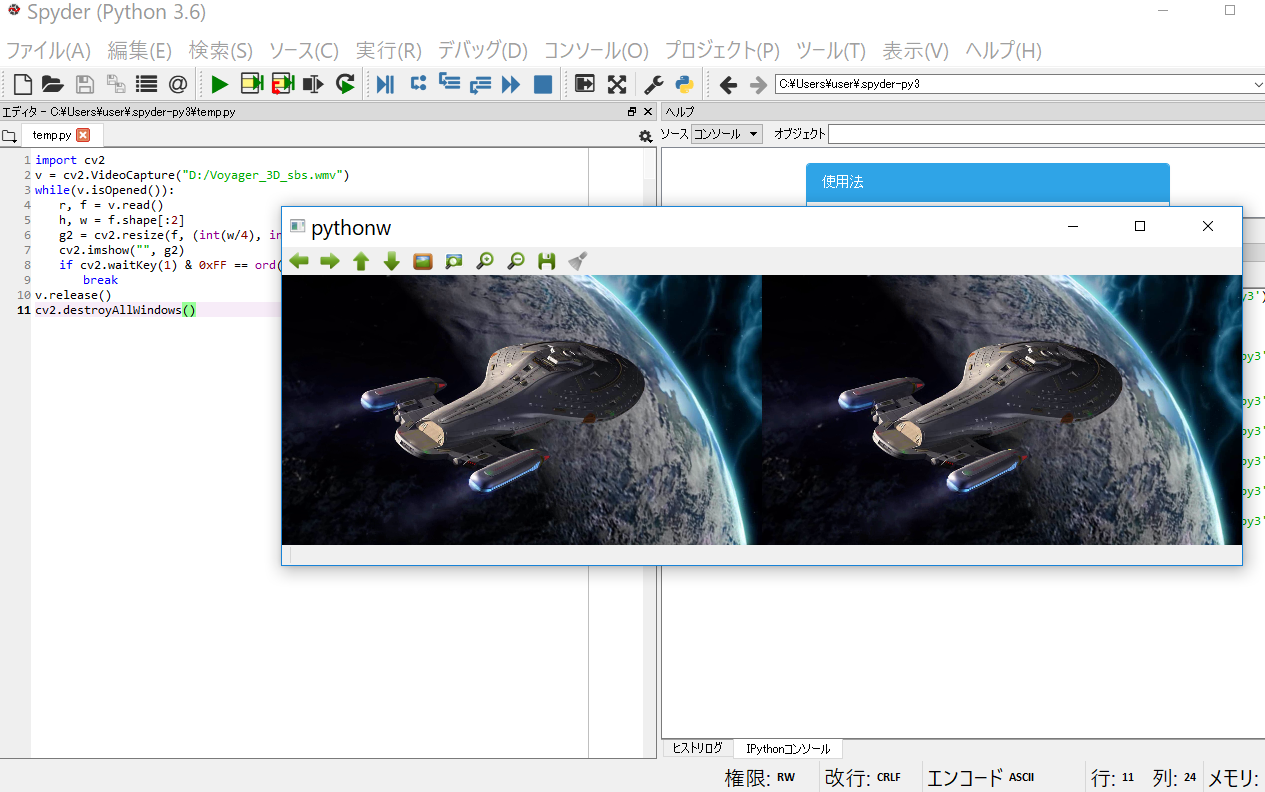
Task: Pan up arrow in pythonw window
Action: [x=361, y=261]
